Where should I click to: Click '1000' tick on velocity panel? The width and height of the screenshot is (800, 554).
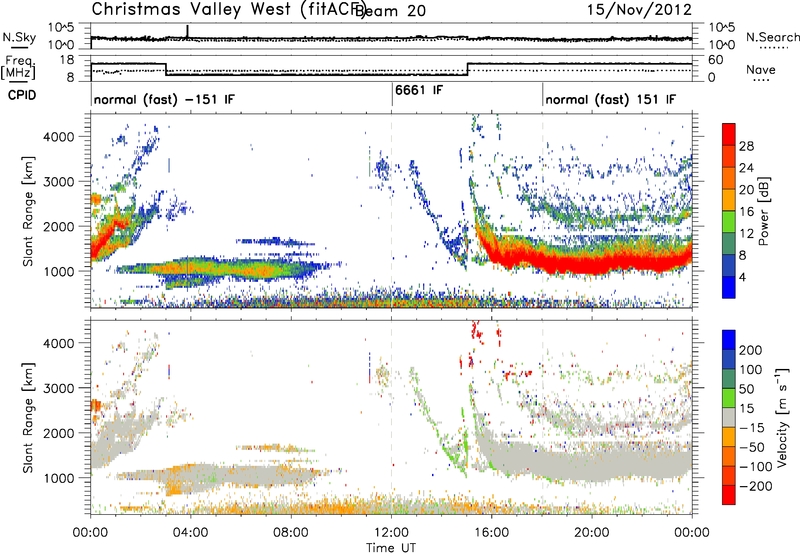58,478
